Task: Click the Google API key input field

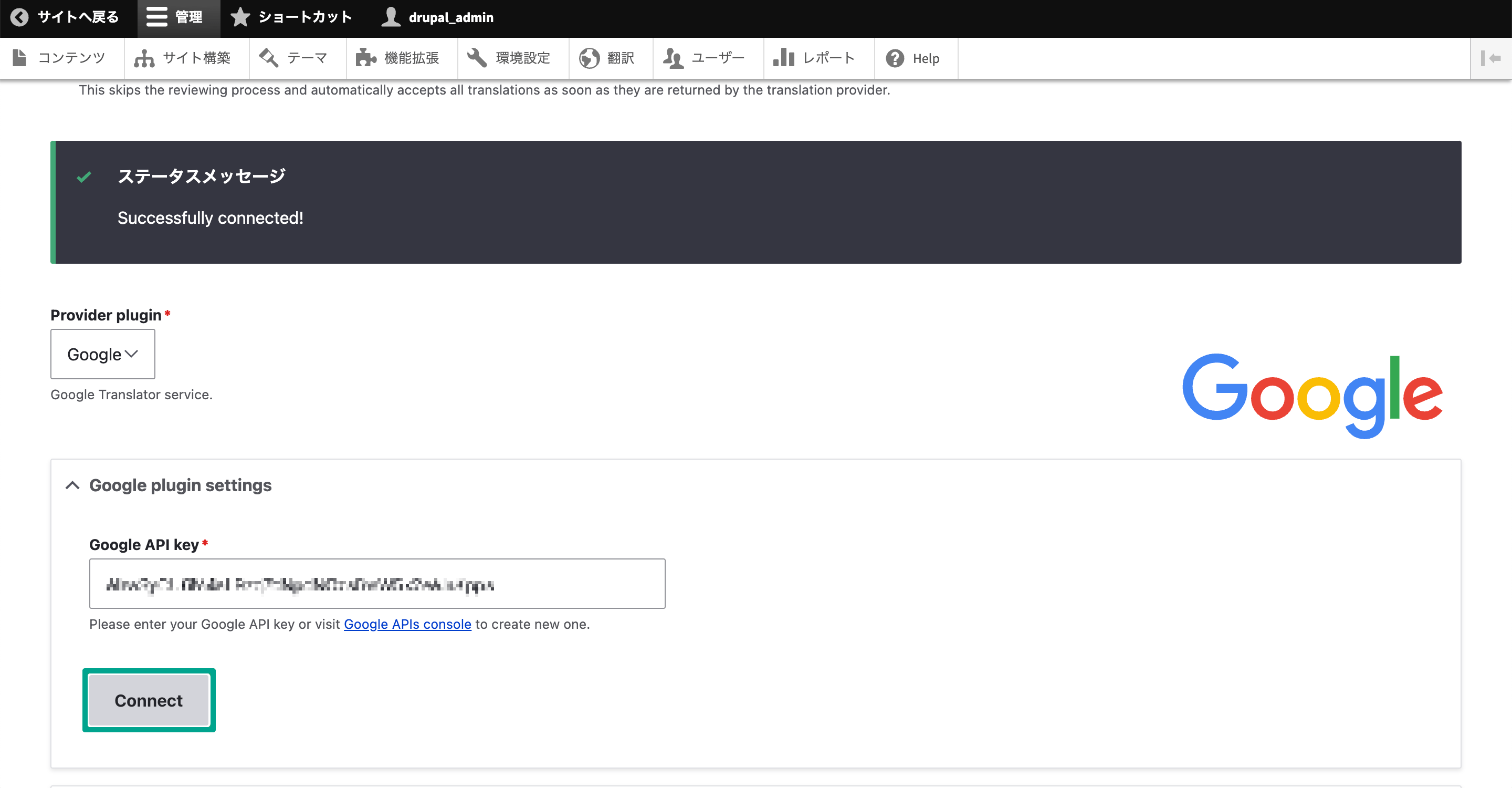Action: coord(377,583)
